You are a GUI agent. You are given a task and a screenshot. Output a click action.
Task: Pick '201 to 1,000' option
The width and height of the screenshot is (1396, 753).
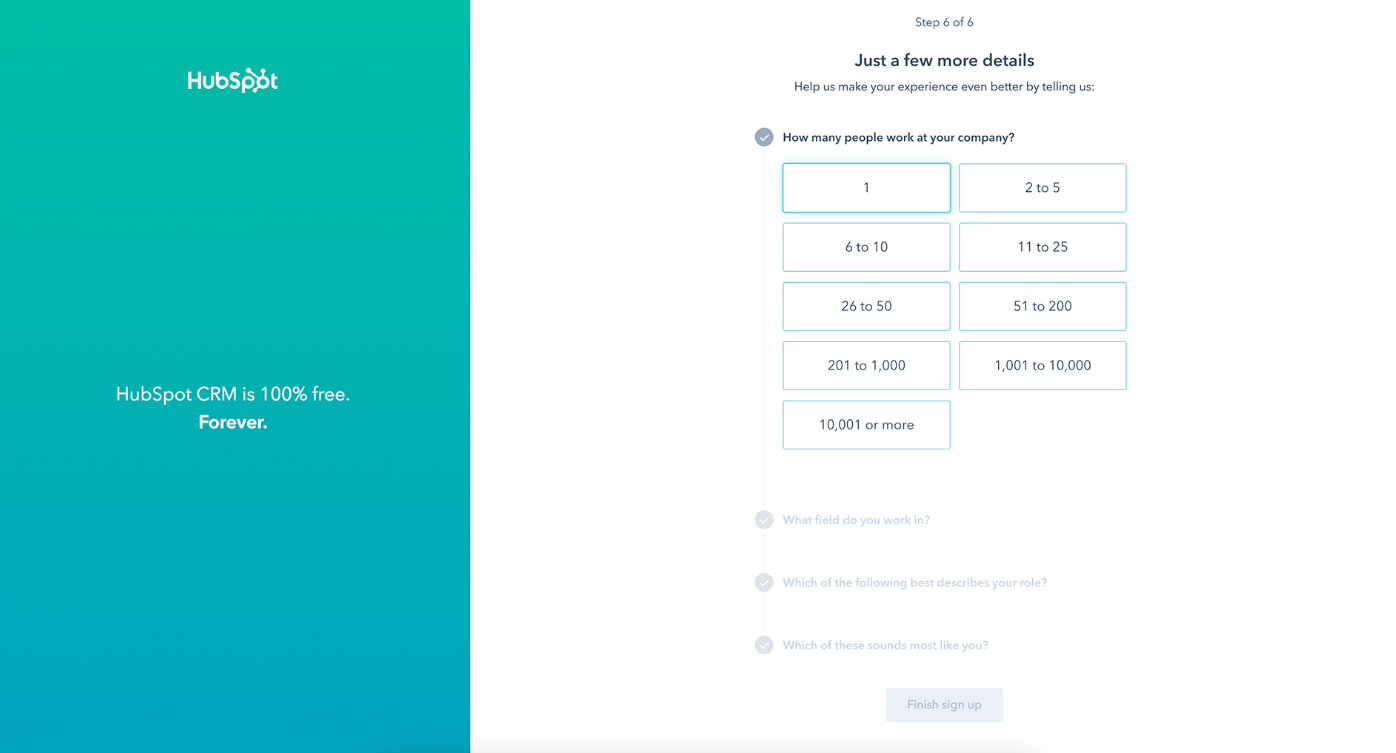click(866, 365)
